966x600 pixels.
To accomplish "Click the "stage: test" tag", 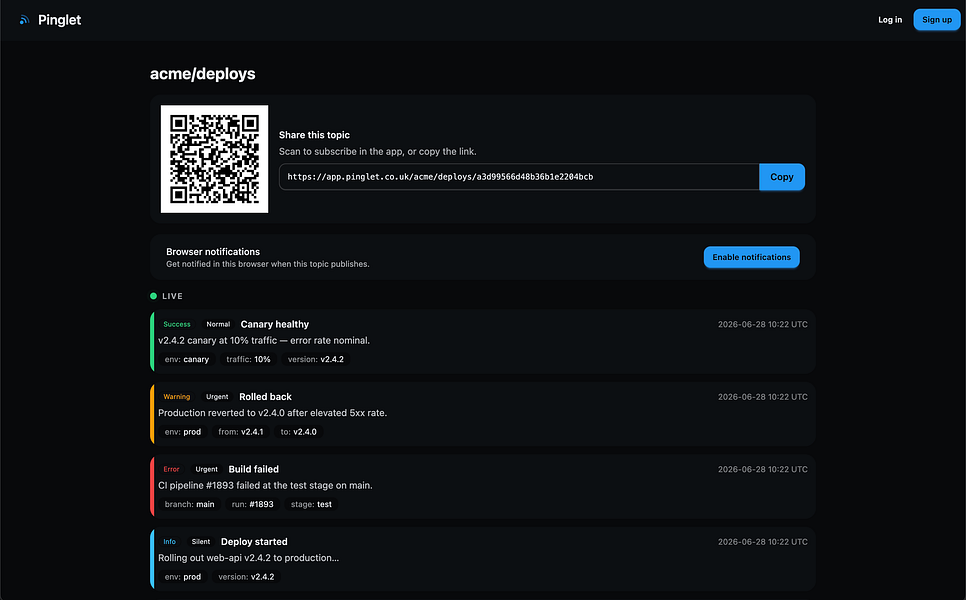I will pyautogui.click(x=311, y=504).
